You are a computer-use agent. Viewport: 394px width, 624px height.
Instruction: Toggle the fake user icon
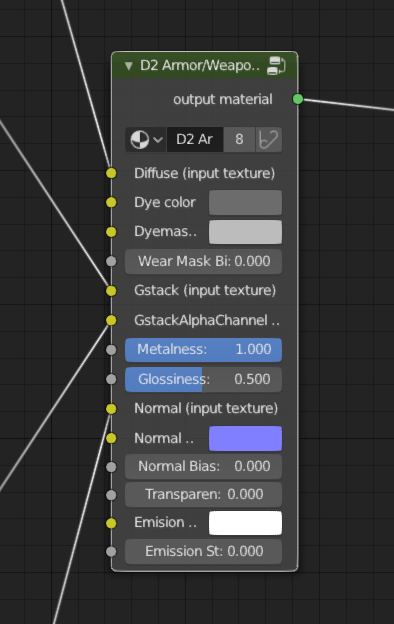pyautogui.click(x=269, y=140)
